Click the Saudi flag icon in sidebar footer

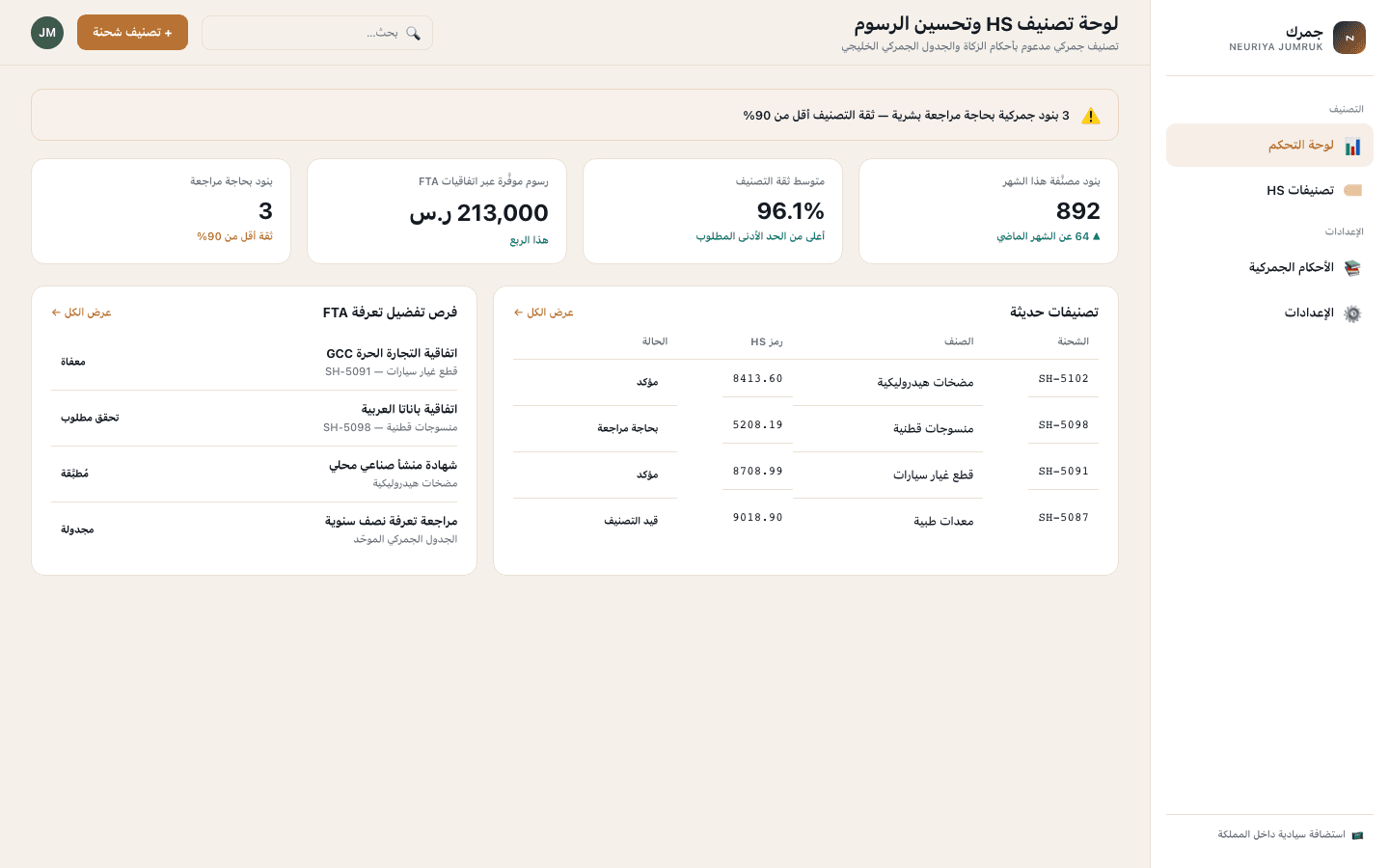point(1357,835)
